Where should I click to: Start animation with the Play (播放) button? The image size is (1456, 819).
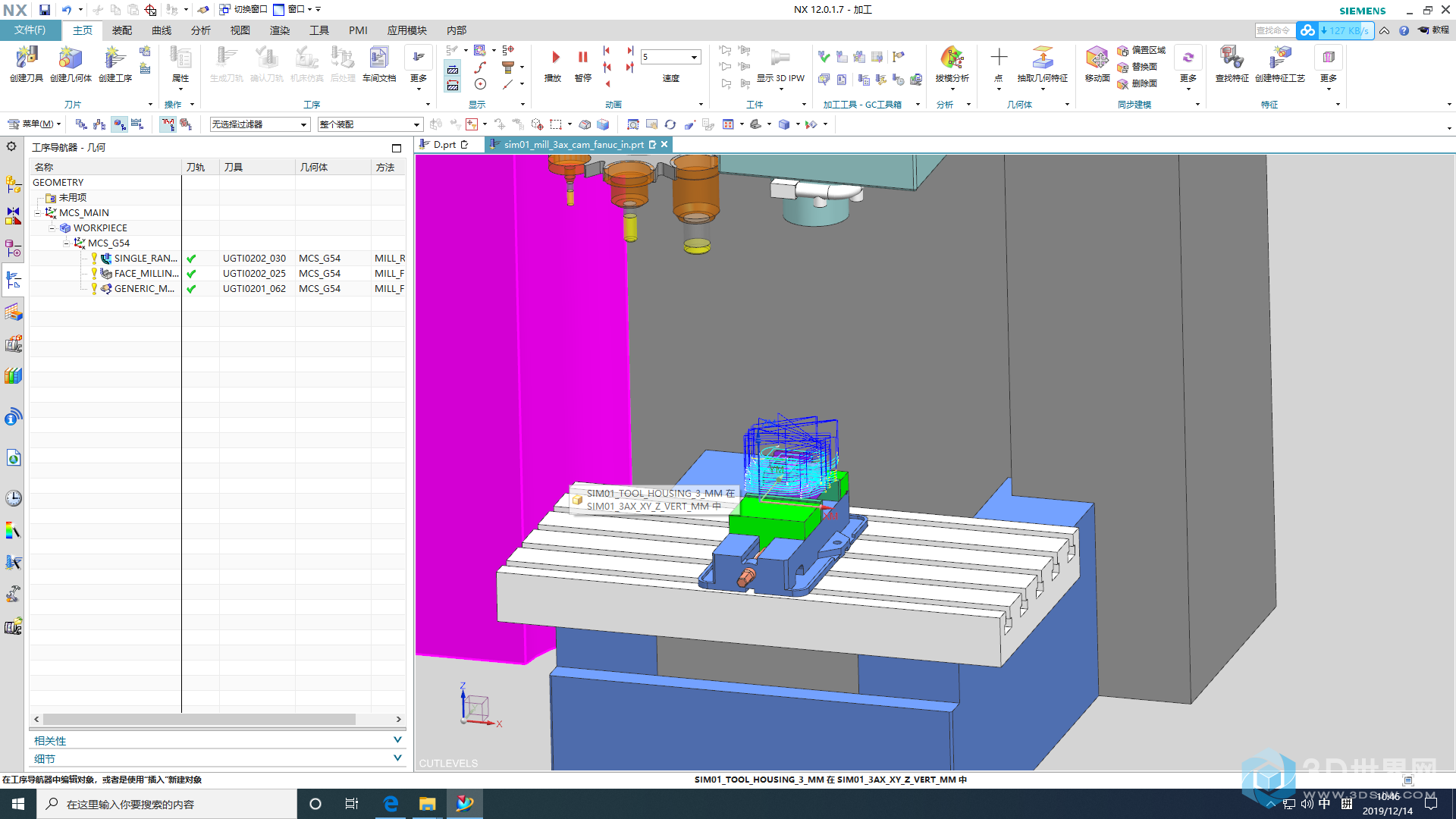pos(554,64)
